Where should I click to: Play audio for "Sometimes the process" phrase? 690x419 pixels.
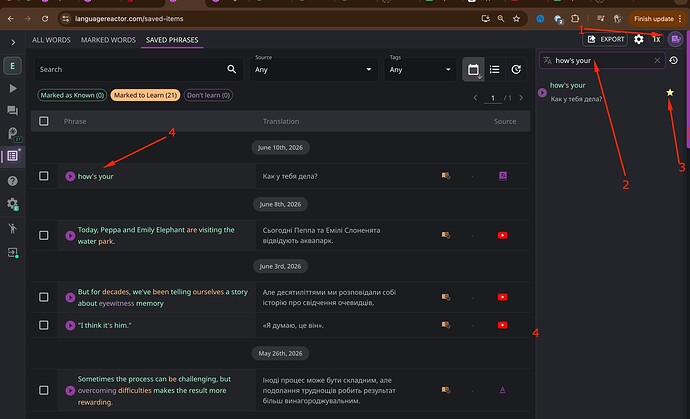tap(70, 390)
